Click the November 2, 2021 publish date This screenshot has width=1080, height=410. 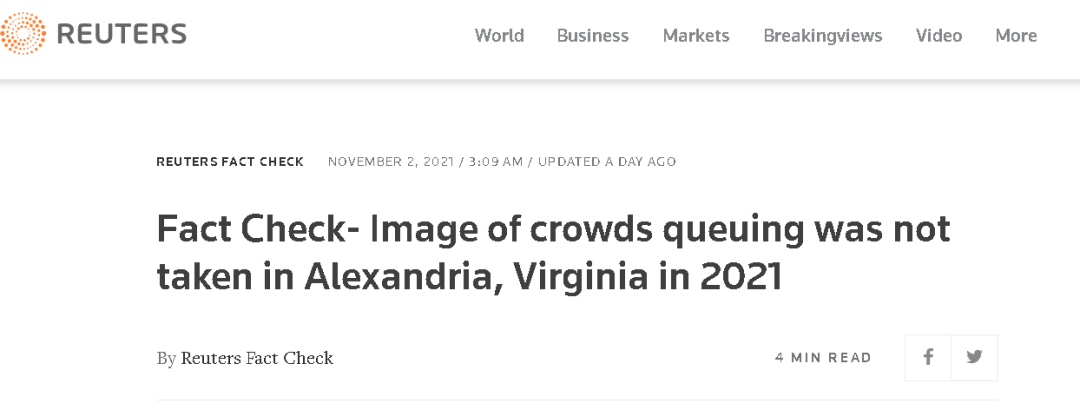[391, 162]
